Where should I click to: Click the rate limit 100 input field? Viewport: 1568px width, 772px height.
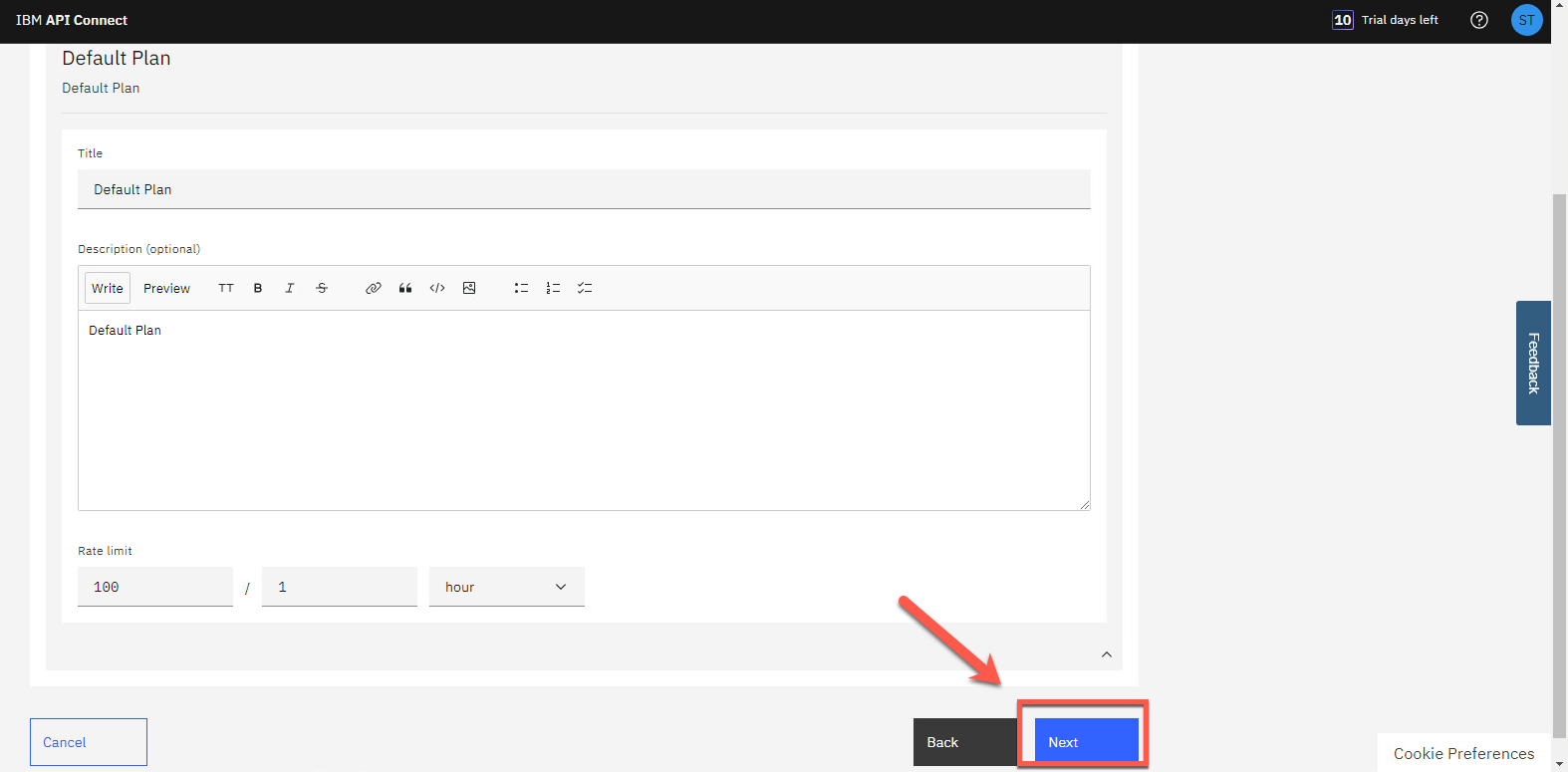click(x=154, y=587)
